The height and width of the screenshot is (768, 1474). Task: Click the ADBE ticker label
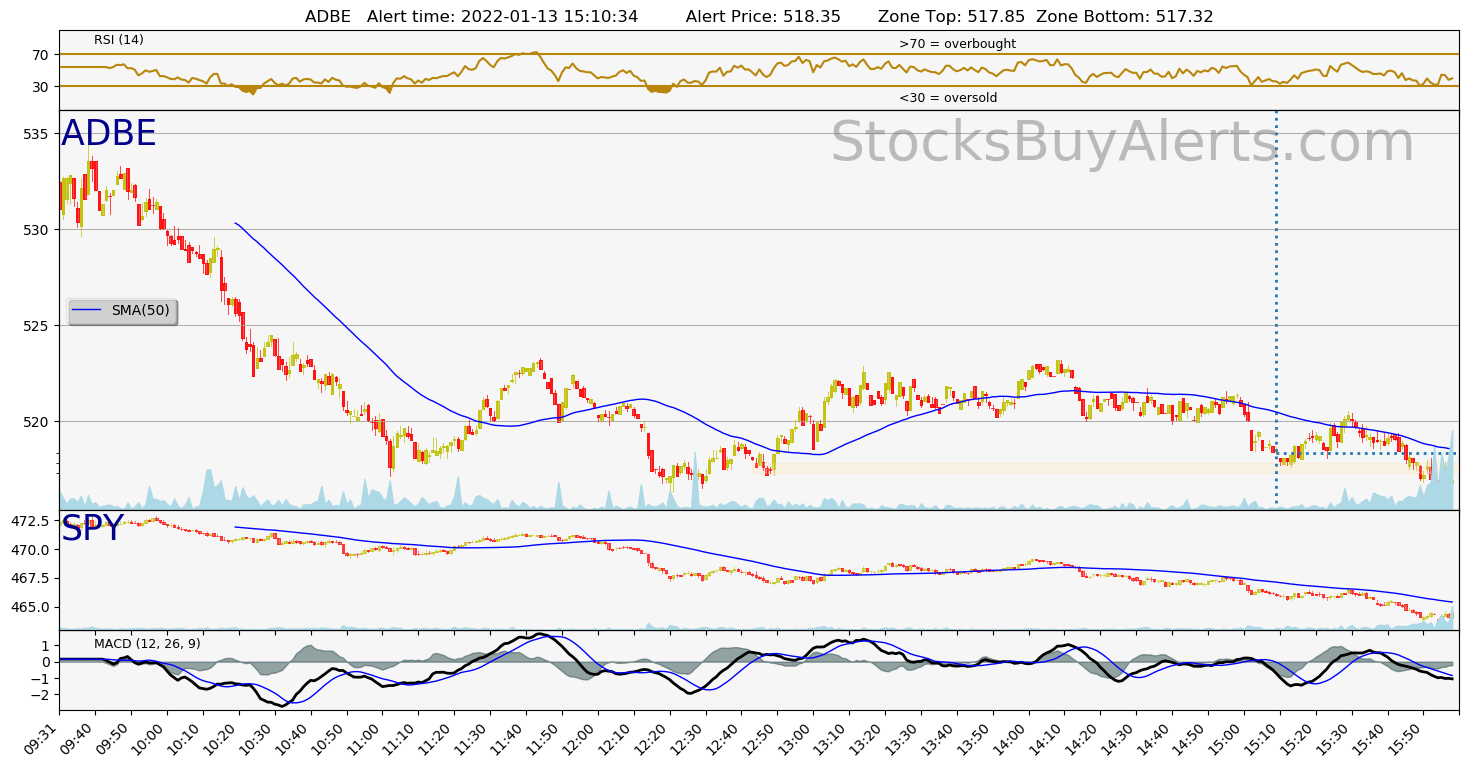pos(109,134)
